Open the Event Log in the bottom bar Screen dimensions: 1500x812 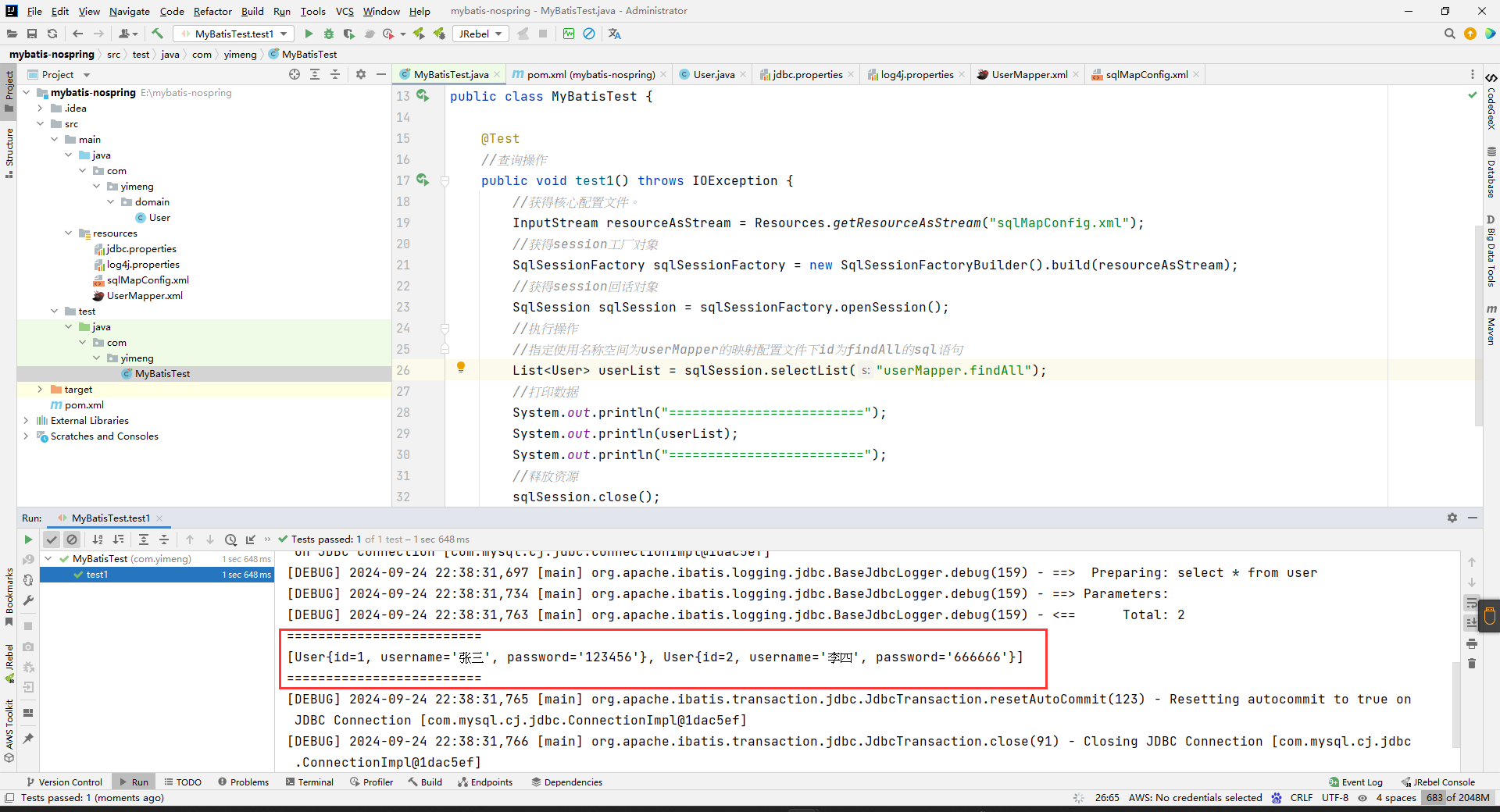click(x=1355, y=782)
